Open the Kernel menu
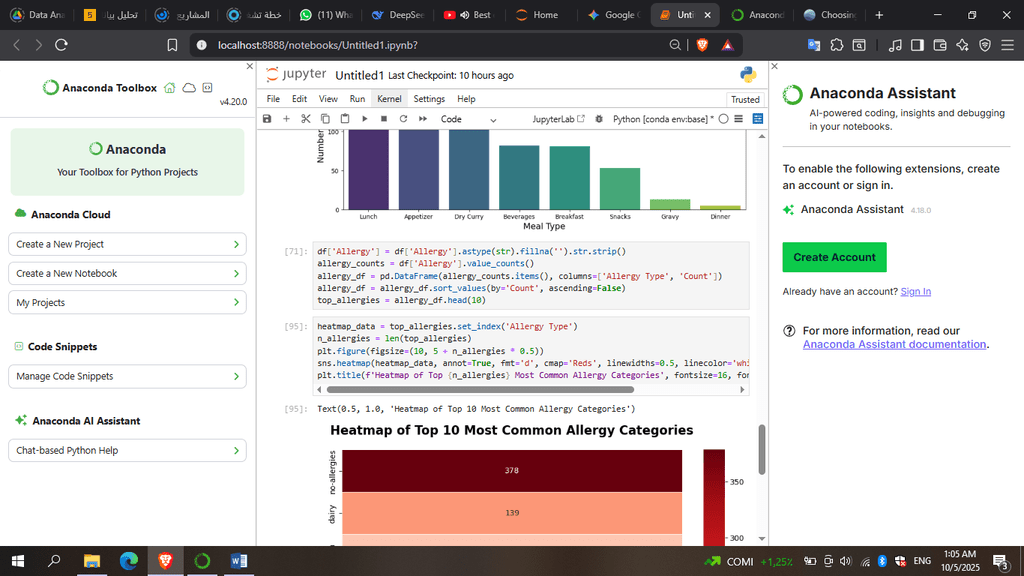 tap(388, 99)
